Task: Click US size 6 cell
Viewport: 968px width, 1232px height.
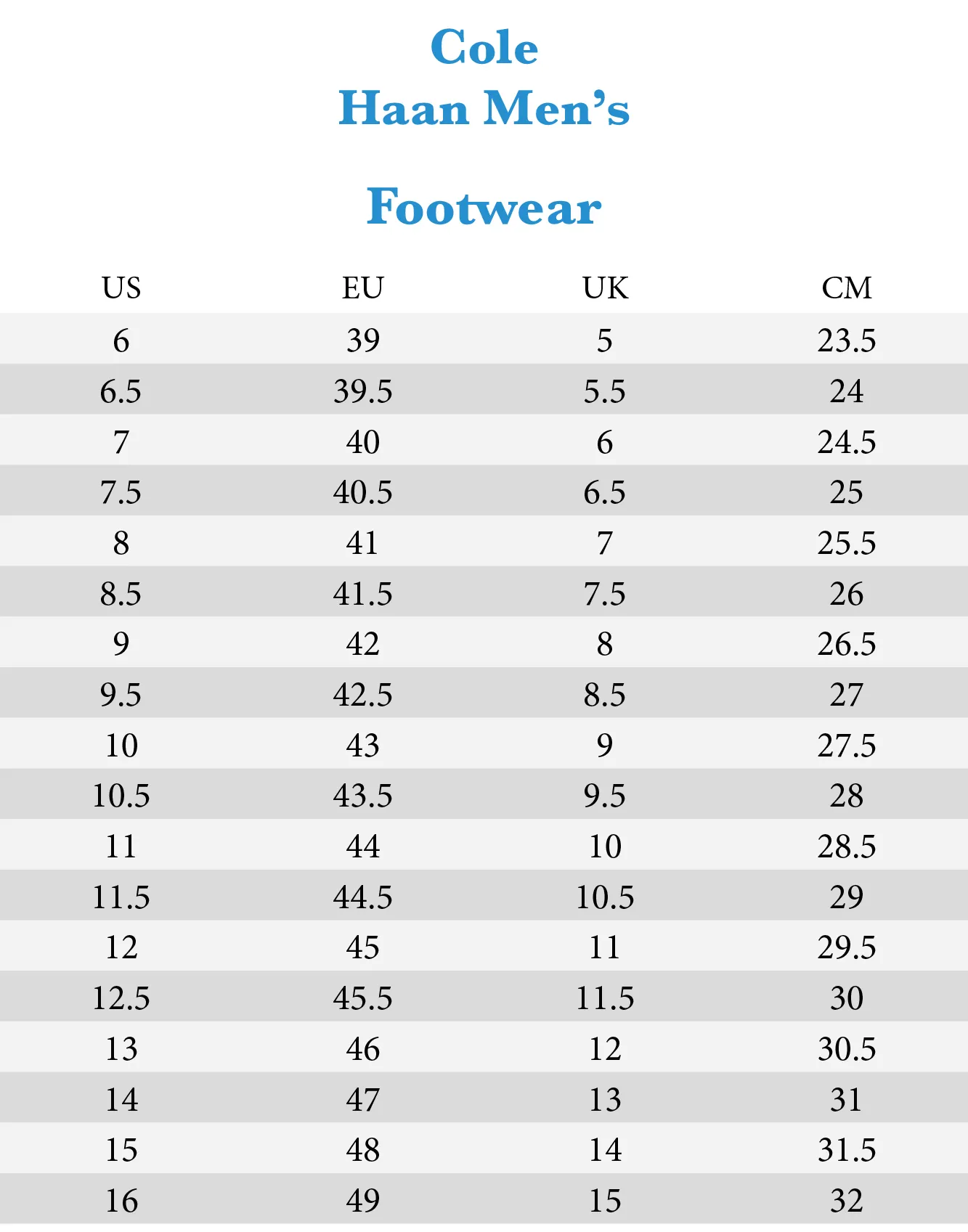Action: (x=121, y=340)
